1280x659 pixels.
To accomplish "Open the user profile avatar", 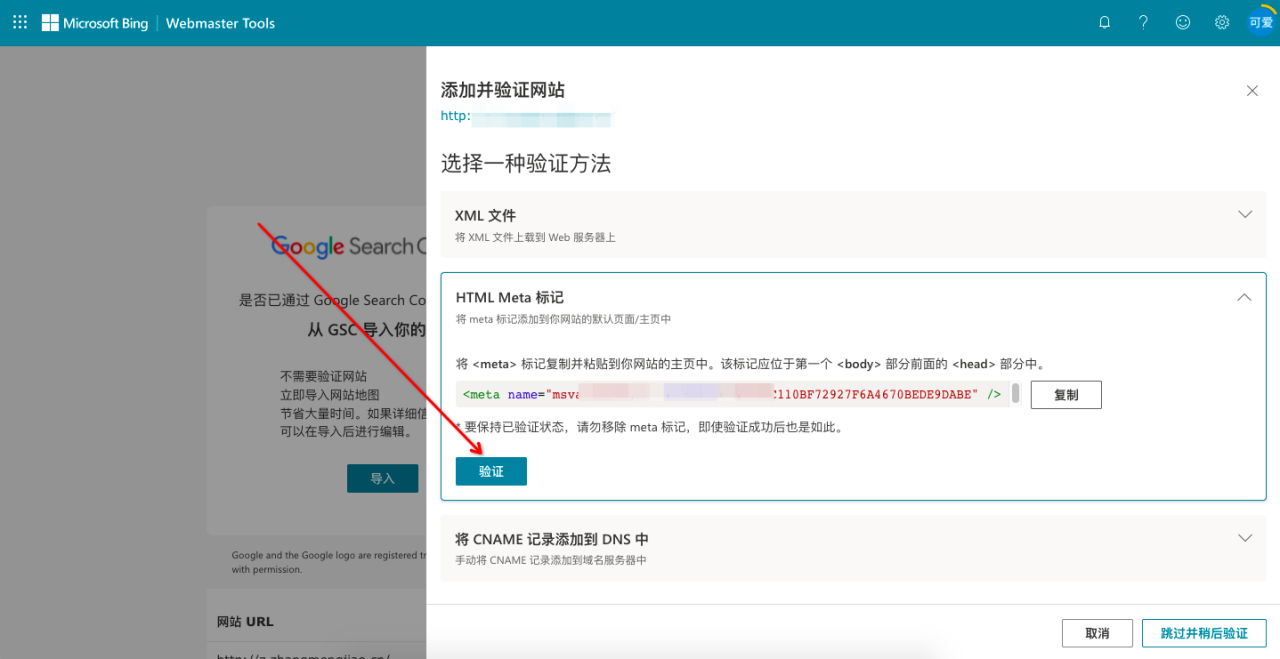I will point(1260,22).
